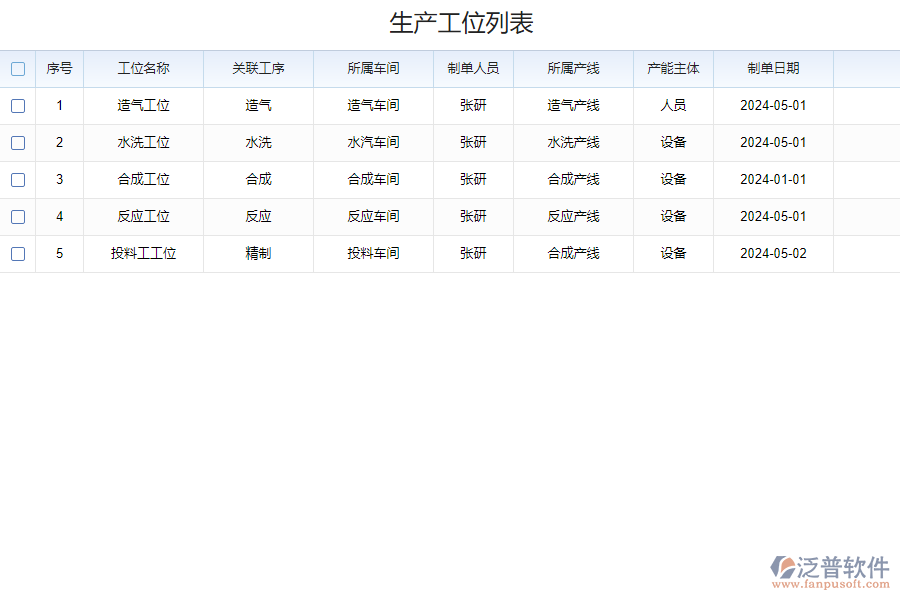Viewport: 900px width, 600px height.
Task: Check the checkbox for 反应工位 row
Action: 18,216
